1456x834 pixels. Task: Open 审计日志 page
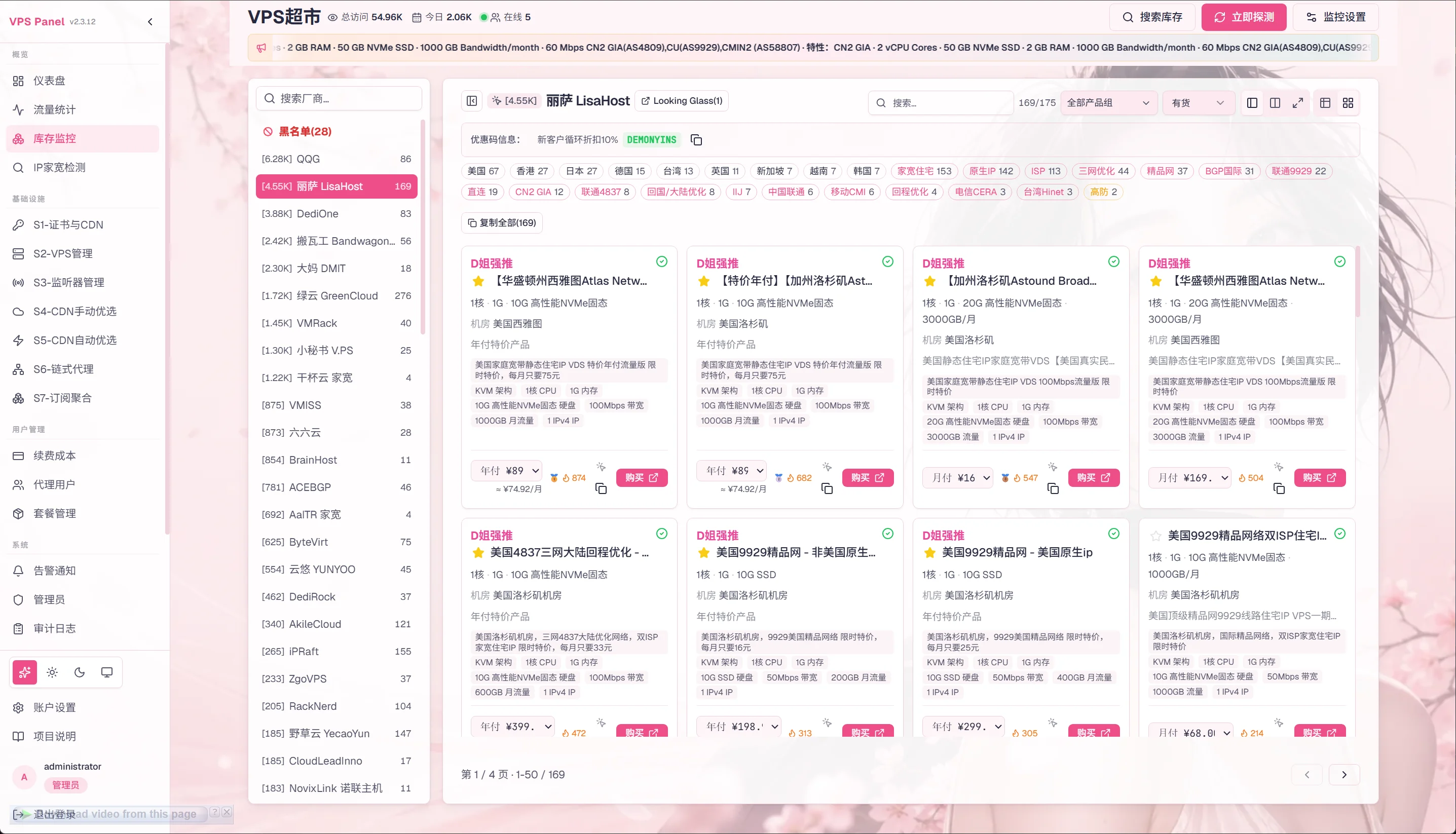pyautogui.click(x=83, y=628)
